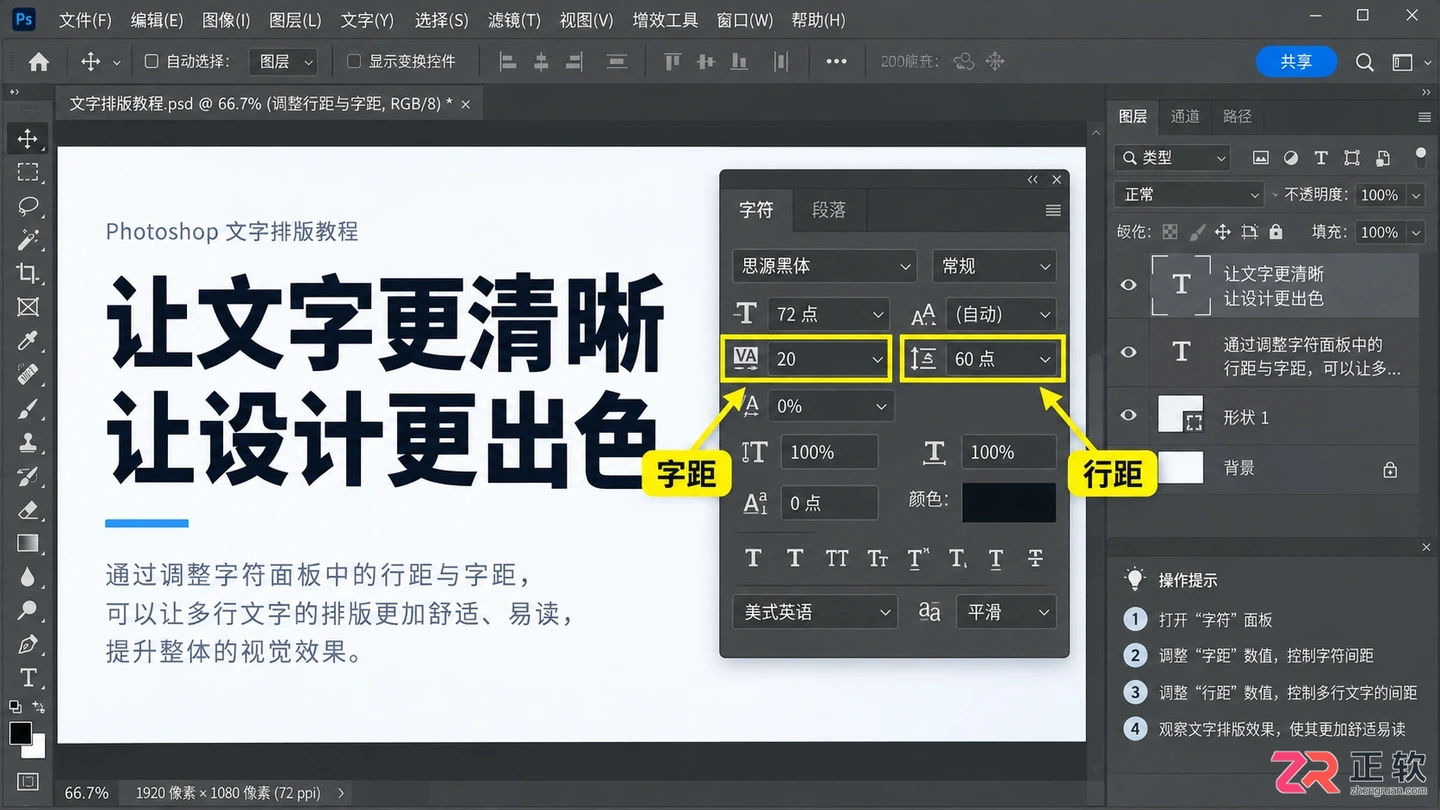Open the options bar more (…) button
This screenshot has height=810, width=1440.
pyautogui.click(x=836, y=62)
